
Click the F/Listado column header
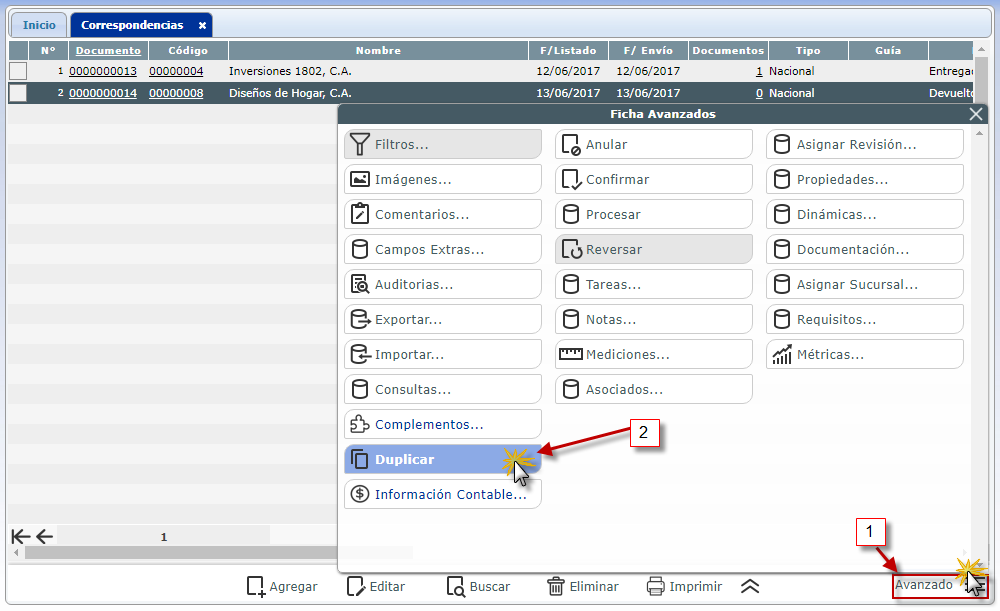click(x=568, y=50)
